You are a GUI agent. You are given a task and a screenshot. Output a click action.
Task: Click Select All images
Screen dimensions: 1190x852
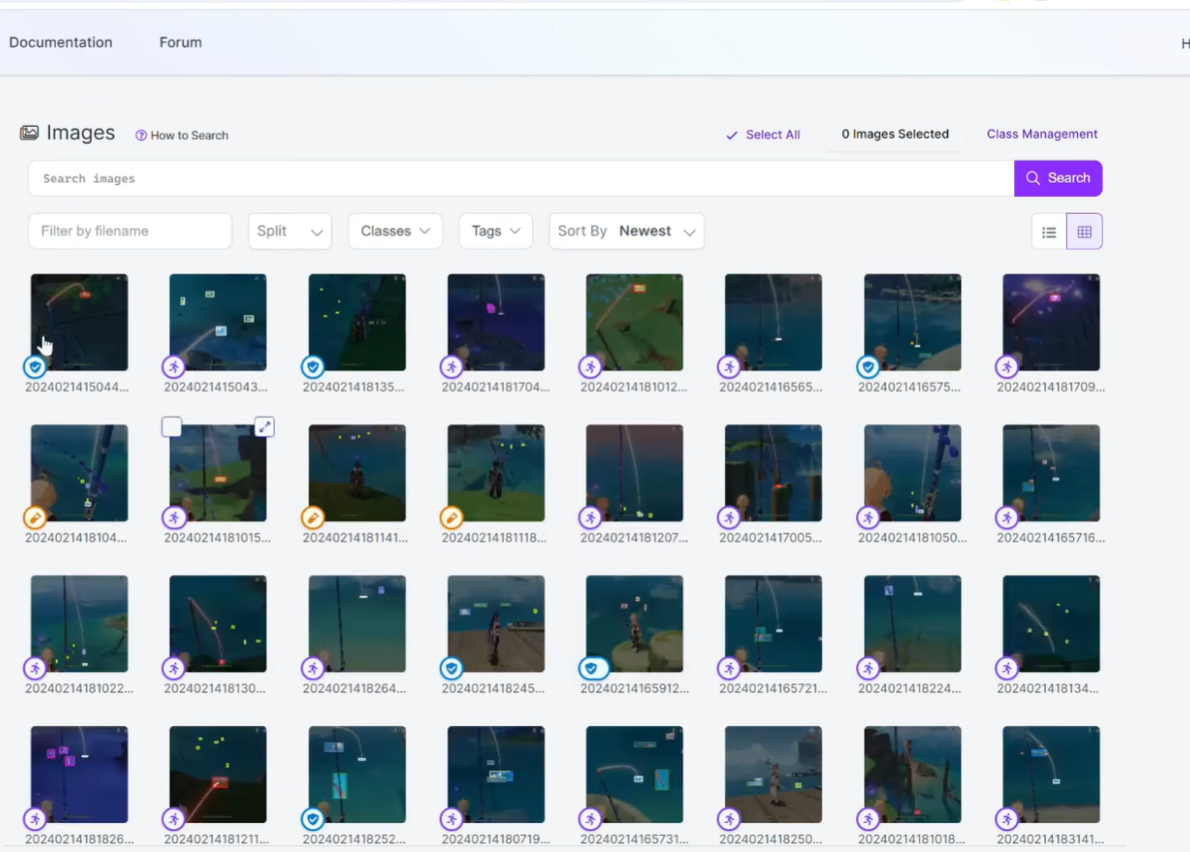(x=763, y=135)
